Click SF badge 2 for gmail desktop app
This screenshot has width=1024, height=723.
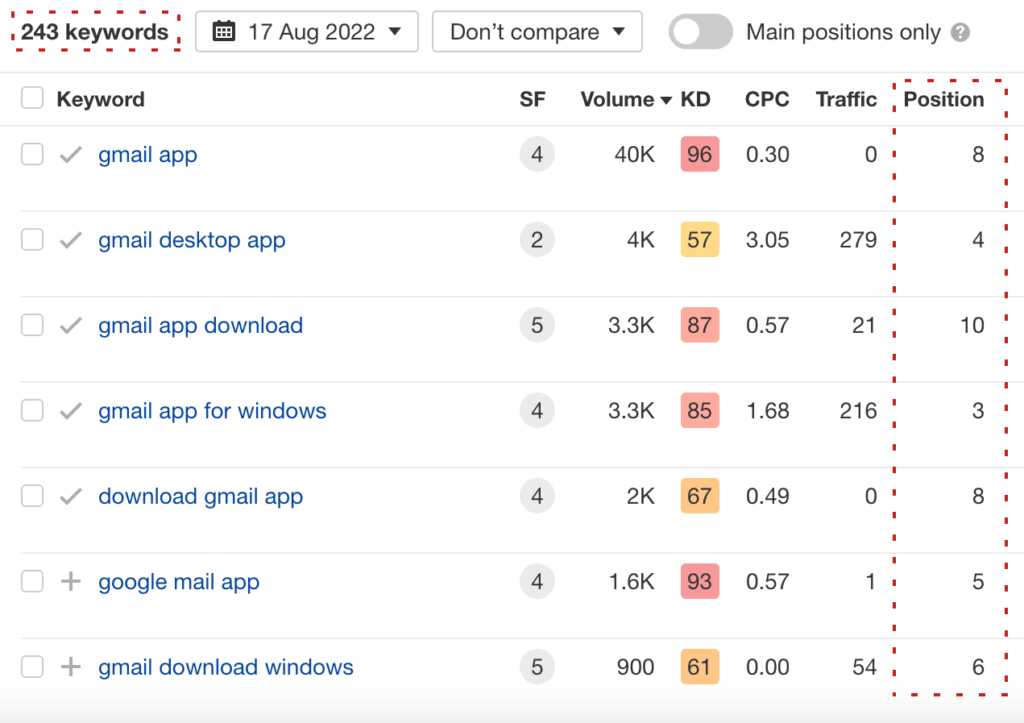tap(537, 240)
